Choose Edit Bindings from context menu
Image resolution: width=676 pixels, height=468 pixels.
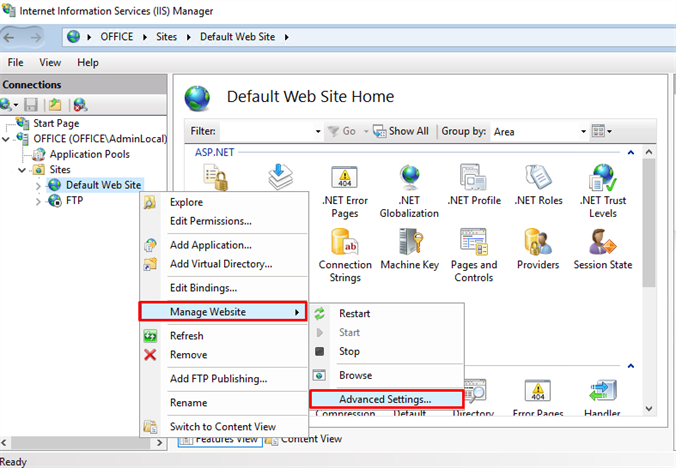pyautogui.click(x=224, y=288)
